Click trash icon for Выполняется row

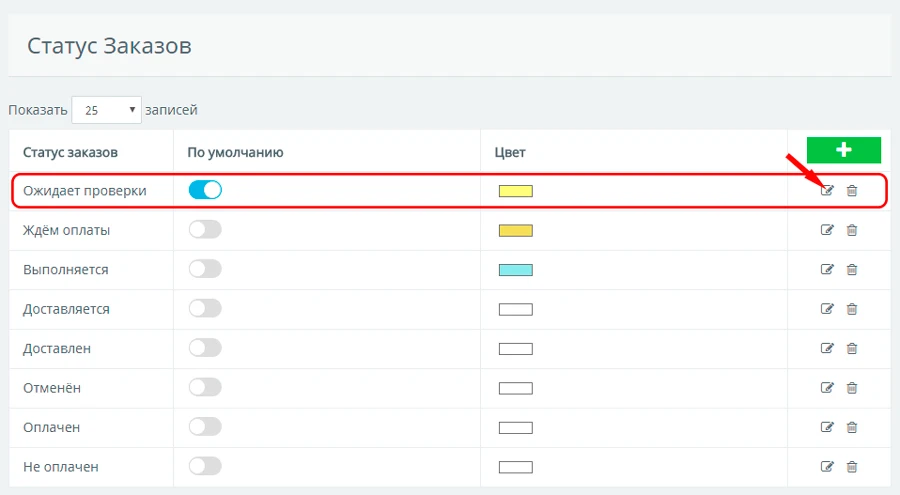click(x=852, y=269)
